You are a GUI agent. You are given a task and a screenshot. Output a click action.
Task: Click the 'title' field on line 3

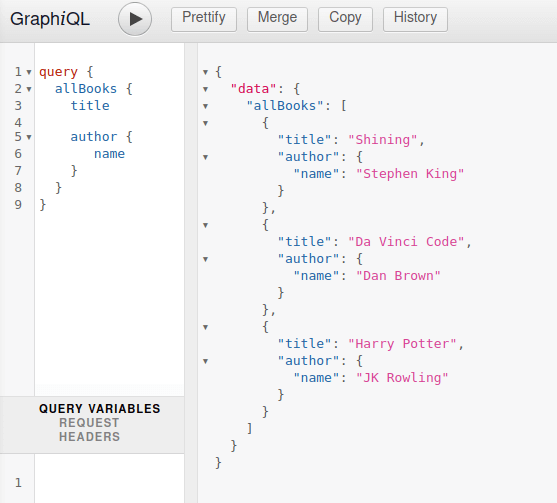tap(90, 106)
